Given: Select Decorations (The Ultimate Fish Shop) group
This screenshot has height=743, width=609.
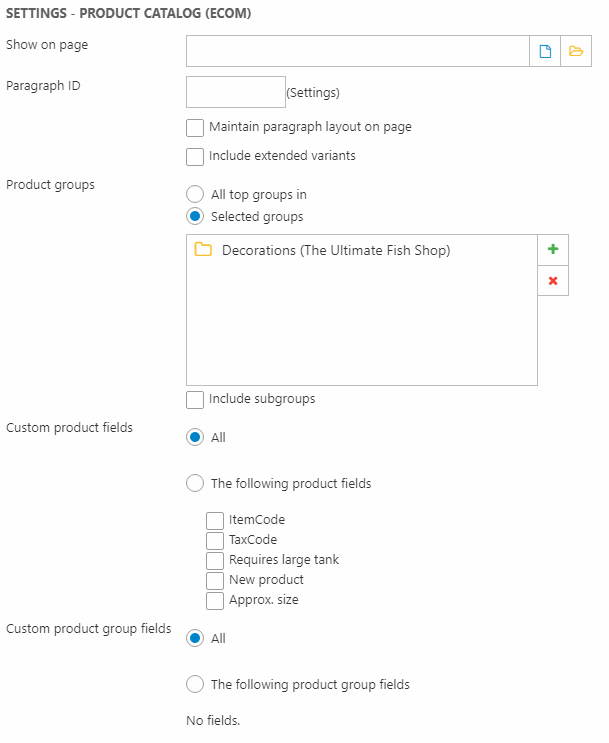Looking at the screenshot, I should click(x=336, y=250).
